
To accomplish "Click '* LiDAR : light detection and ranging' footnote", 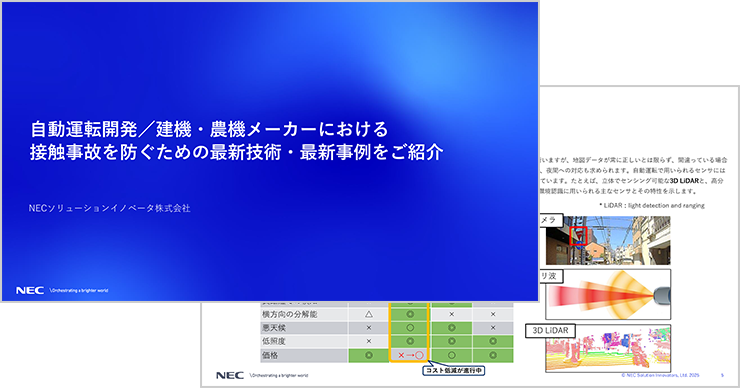I will 652,205.
